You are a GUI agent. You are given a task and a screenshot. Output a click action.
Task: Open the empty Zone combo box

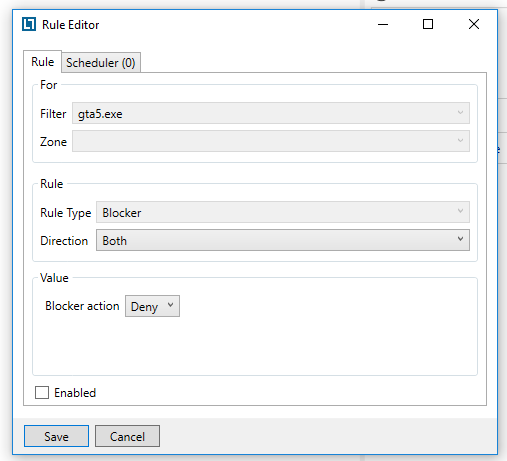(x=271, y=141)
